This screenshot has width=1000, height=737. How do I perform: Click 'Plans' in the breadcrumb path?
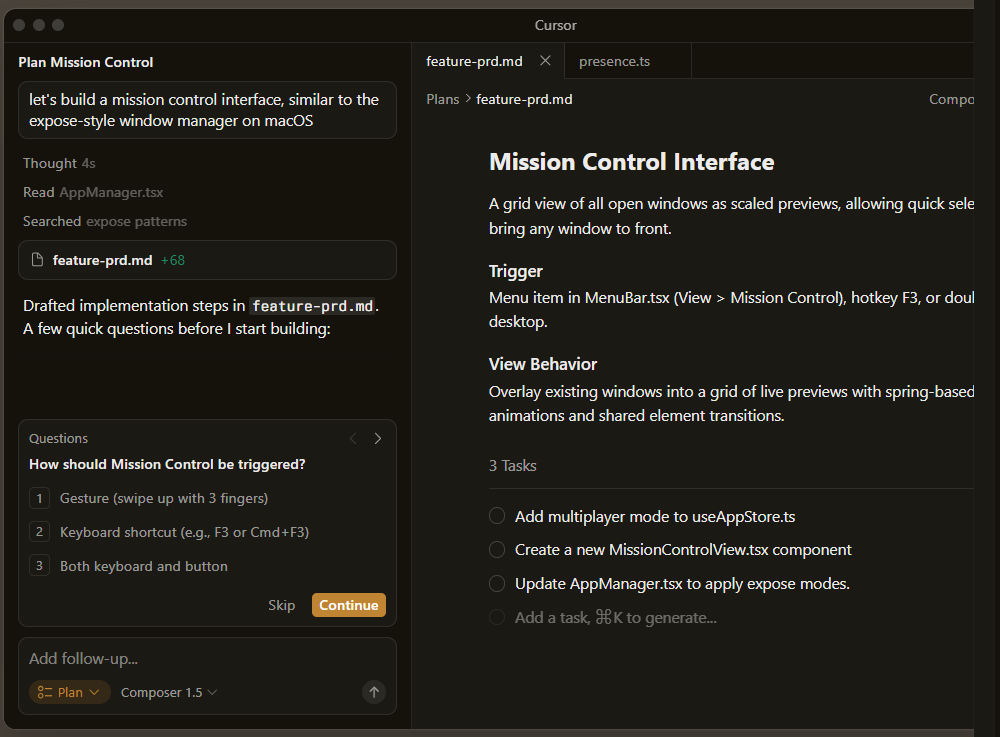pos(442,99)
